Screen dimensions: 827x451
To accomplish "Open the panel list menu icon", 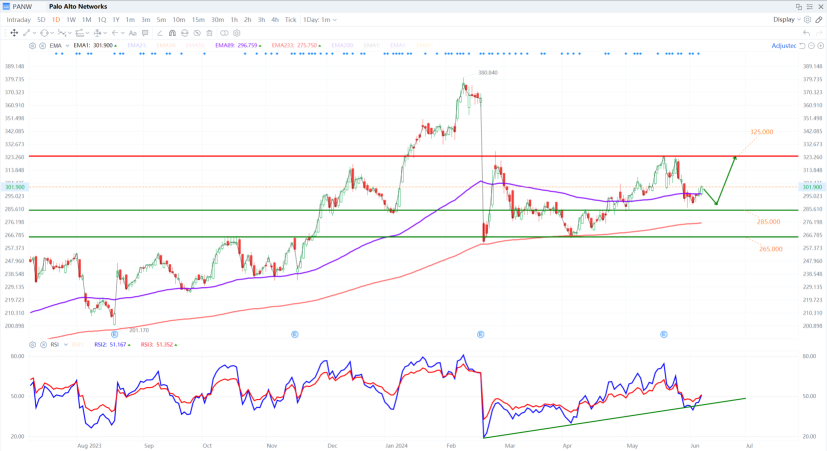I will (x=810, y=6).
